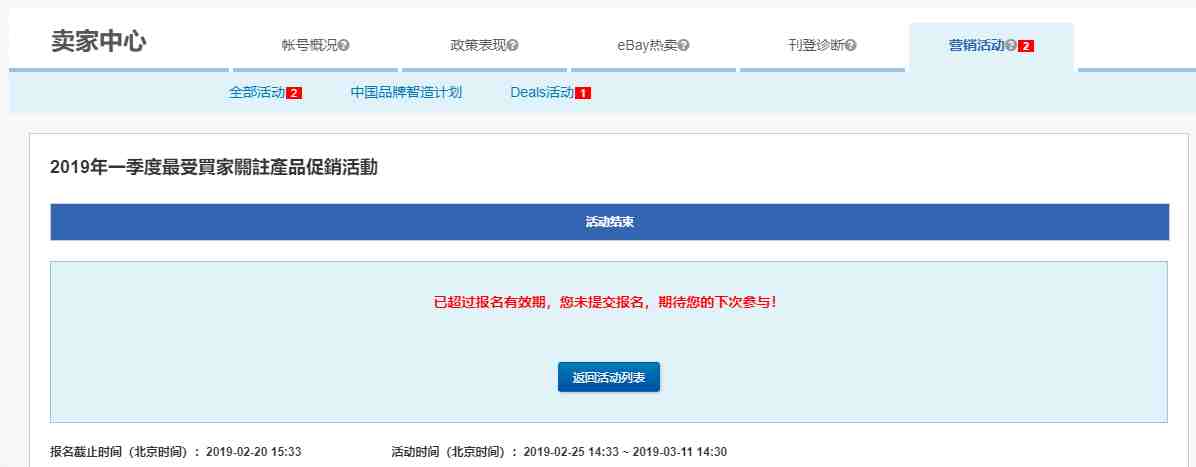
Task: Click the help icon beside 政策表现
Action: (513, 46)
